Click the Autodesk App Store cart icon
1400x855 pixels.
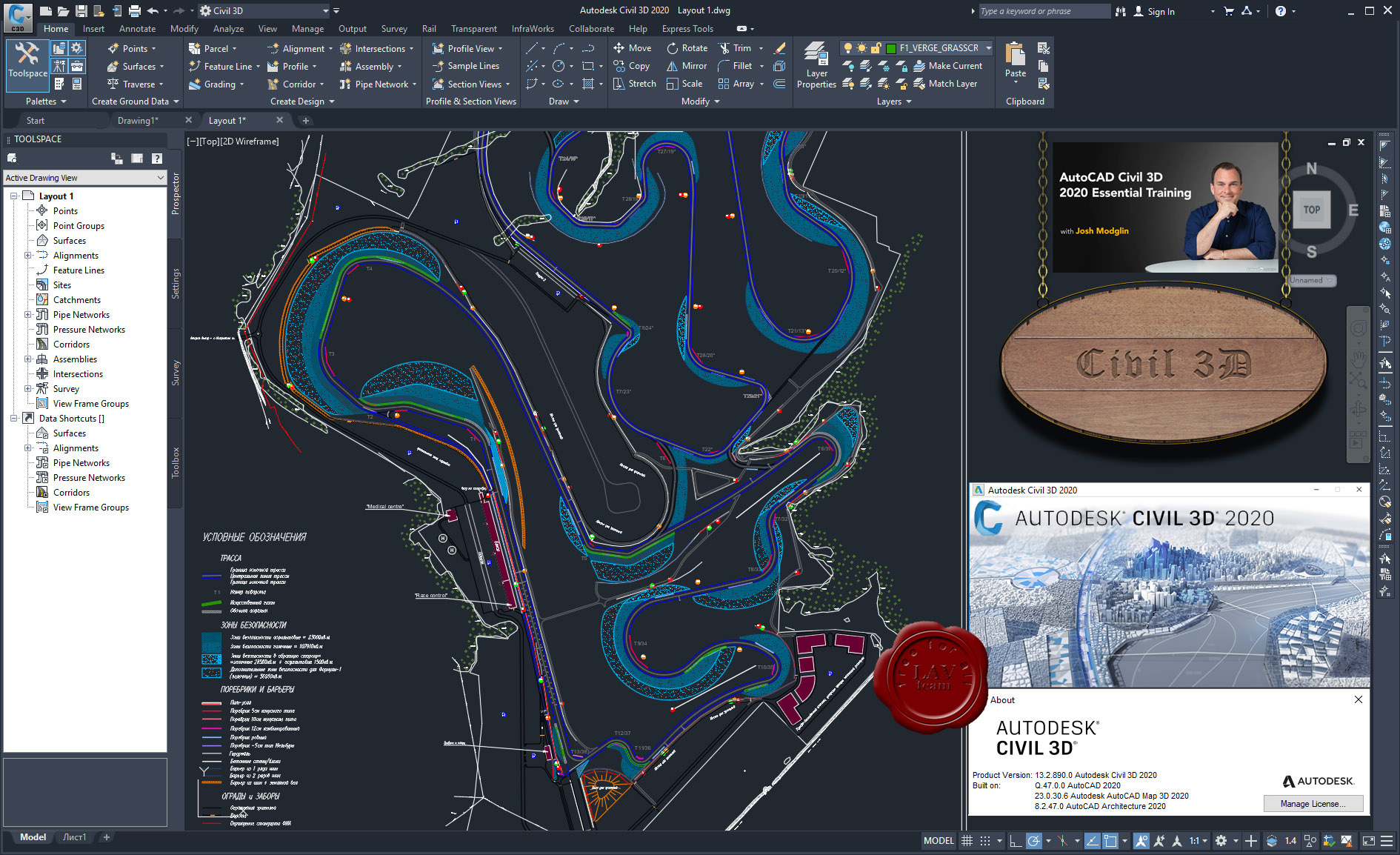coord(1229,11)
